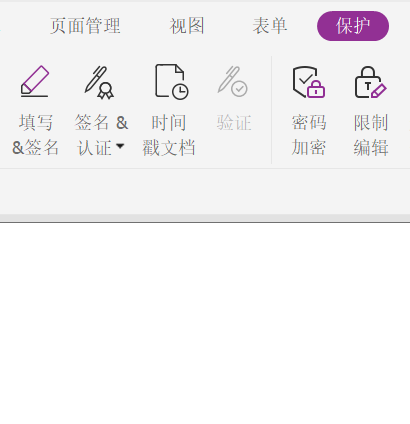Screen dimensions: 410x424
Task: Click the 时间 戳文档 label text
Action: point(169,135)
